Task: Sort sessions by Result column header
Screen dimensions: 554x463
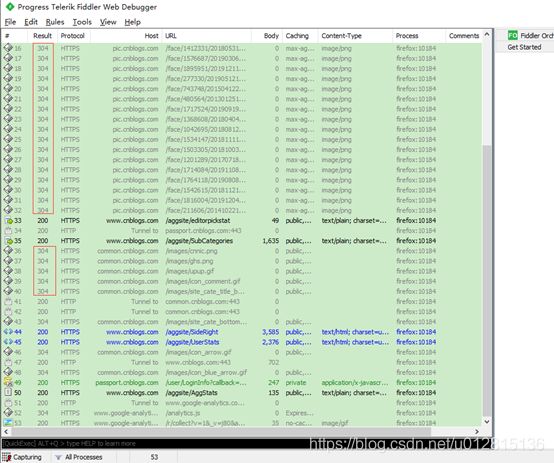Action: click(42, 36)
